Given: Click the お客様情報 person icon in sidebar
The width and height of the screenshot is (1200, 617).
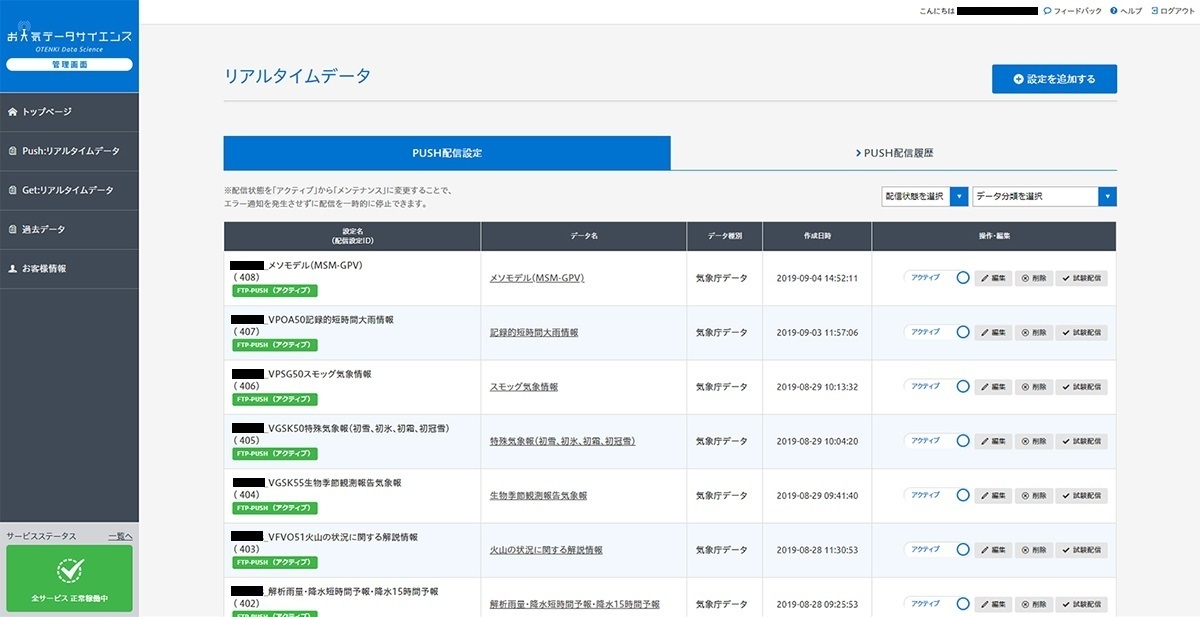Looking at the screenshot, I should pyautogui.click(x=13, y=269).
